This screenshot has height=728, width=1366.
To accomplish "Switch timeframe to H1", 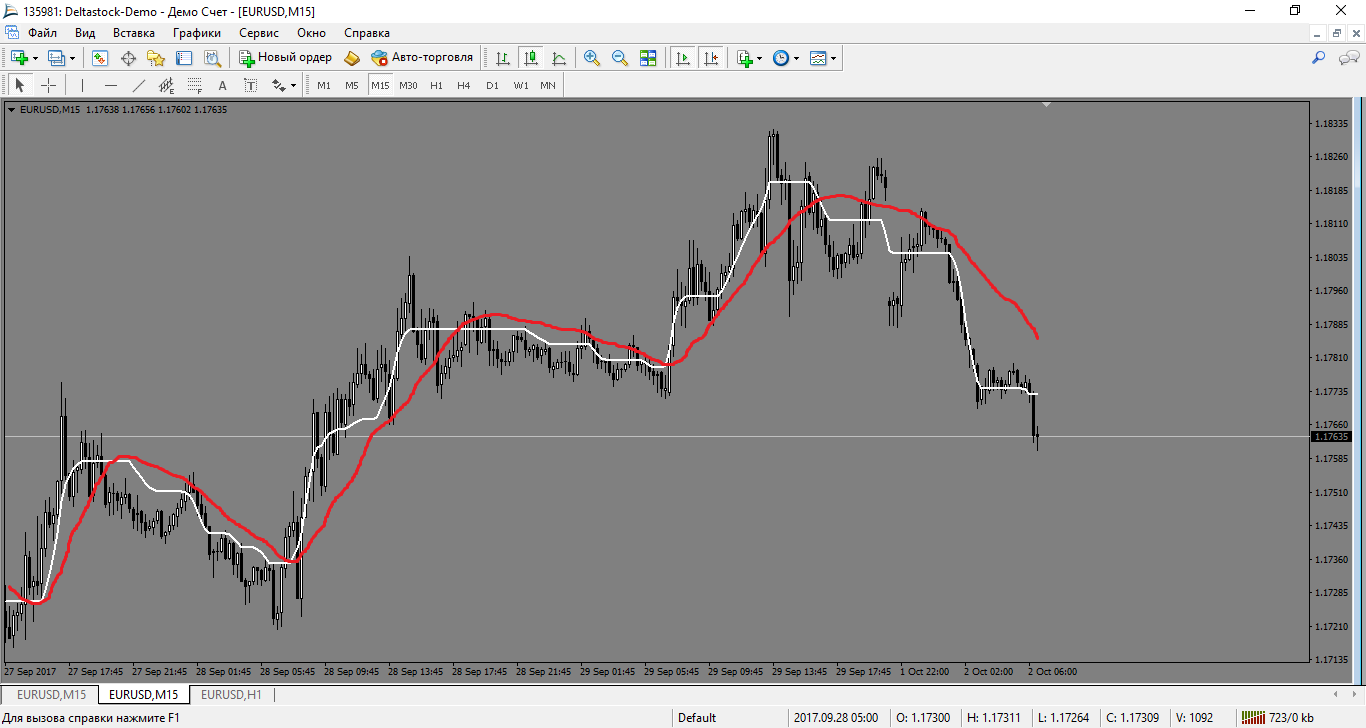I will tap(436, 85).
